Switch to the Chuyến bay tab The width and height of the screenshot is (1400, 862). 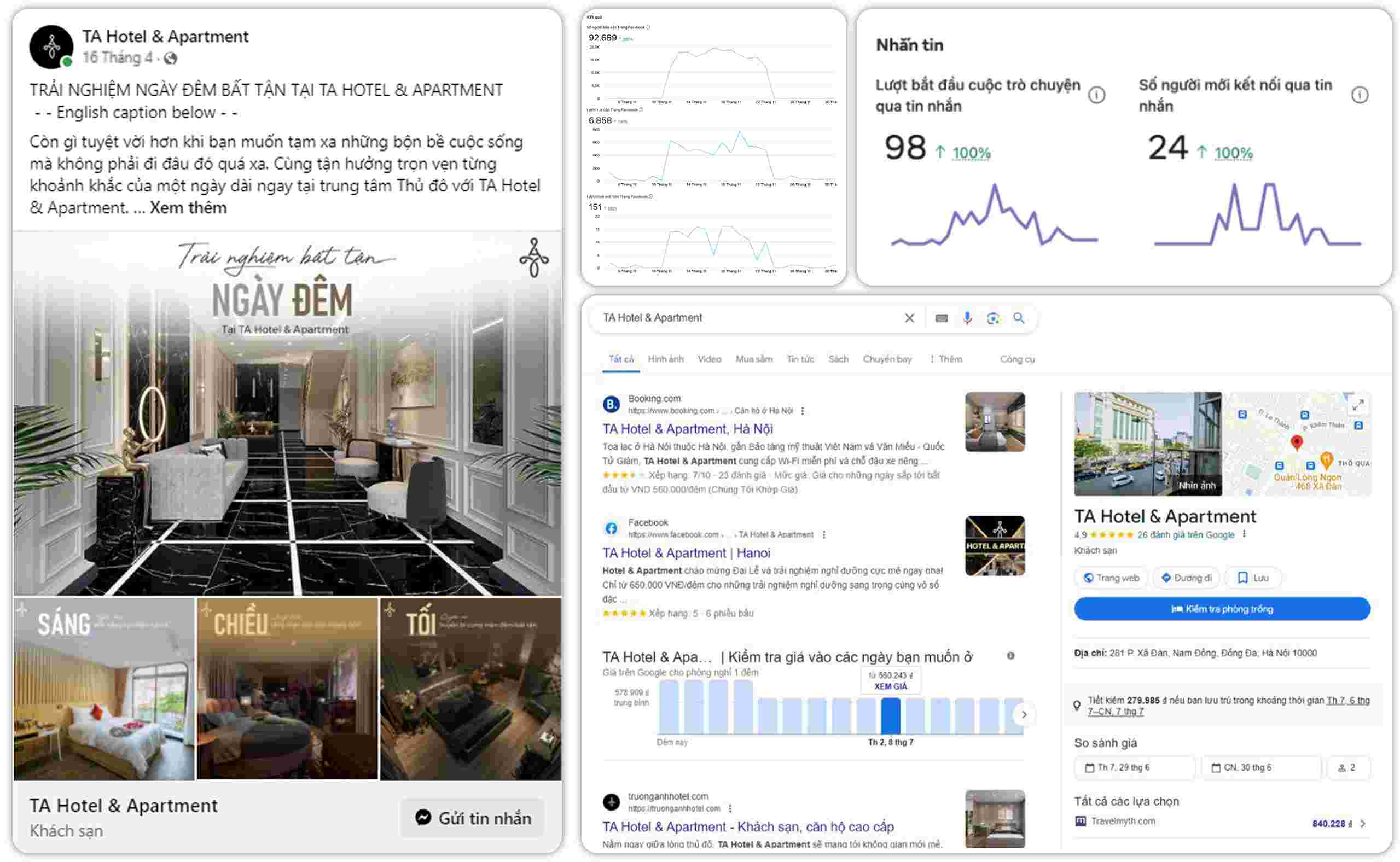coord(887,359)
